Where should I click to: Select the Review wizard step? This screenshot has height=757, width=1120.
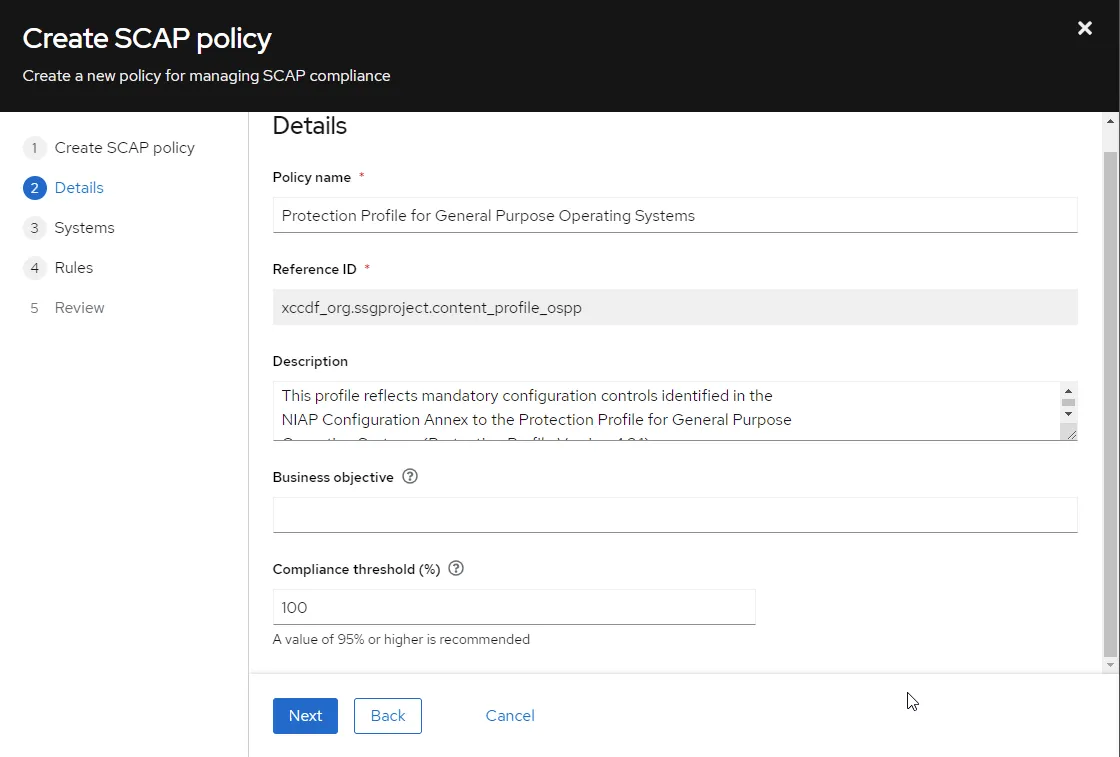79,308
